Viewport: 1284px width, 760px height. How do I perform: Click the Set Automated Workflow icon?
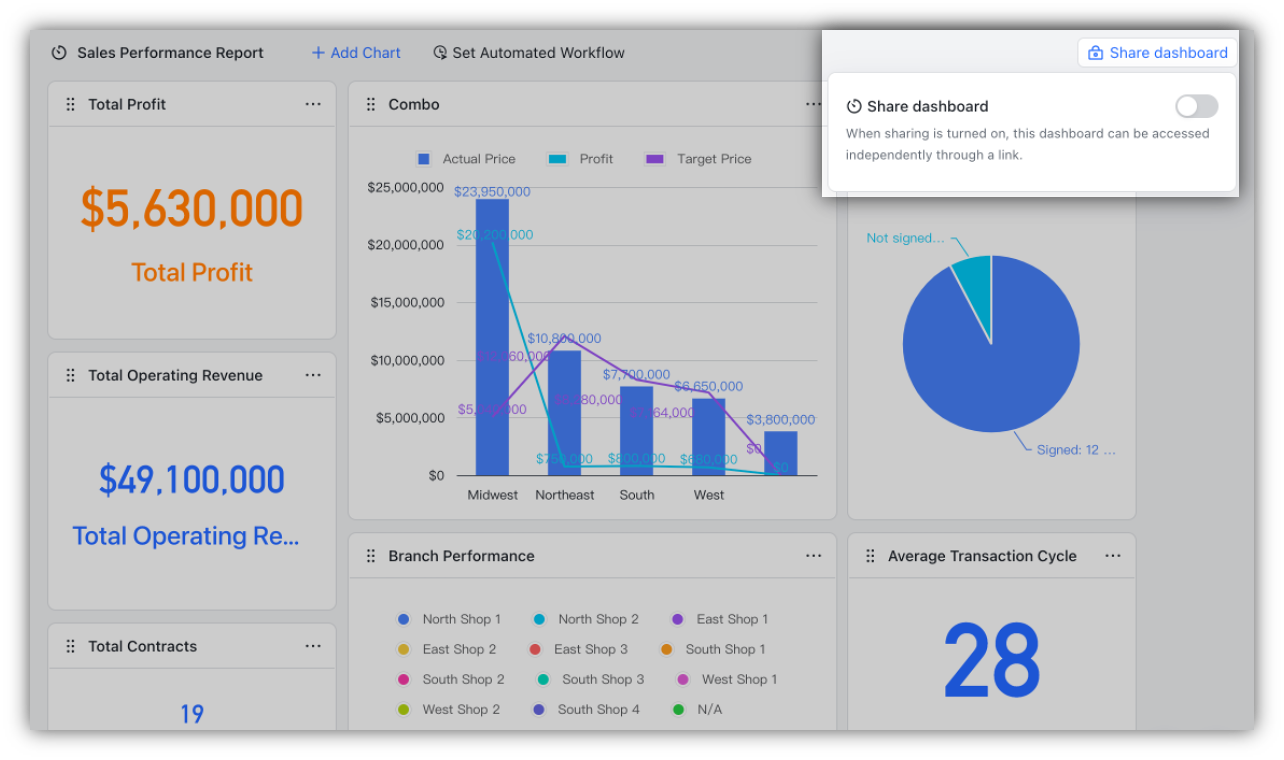click(440, 52)
